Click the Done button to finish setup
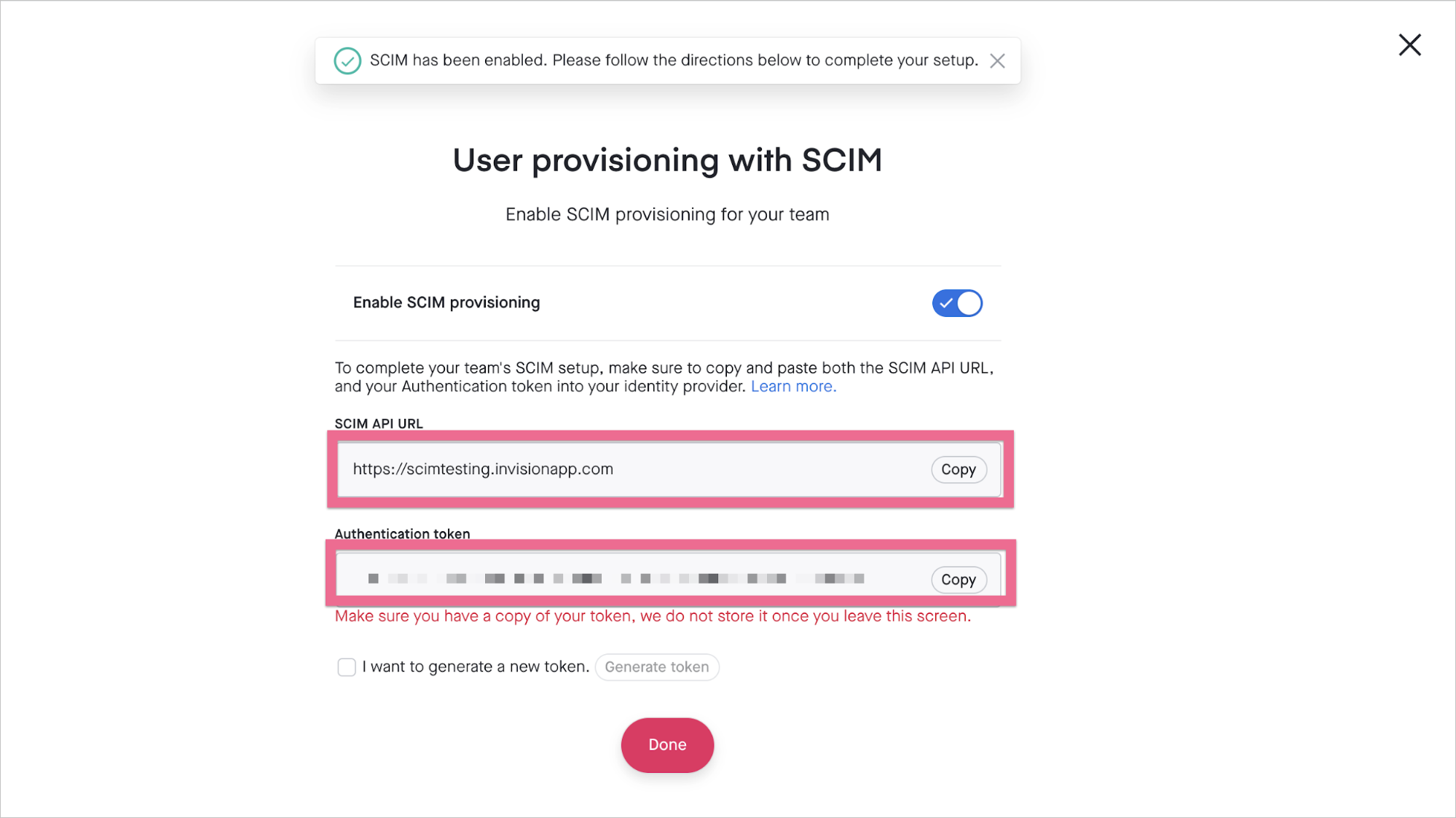Viewport: 1456px width, 818px height. point(667,744)
